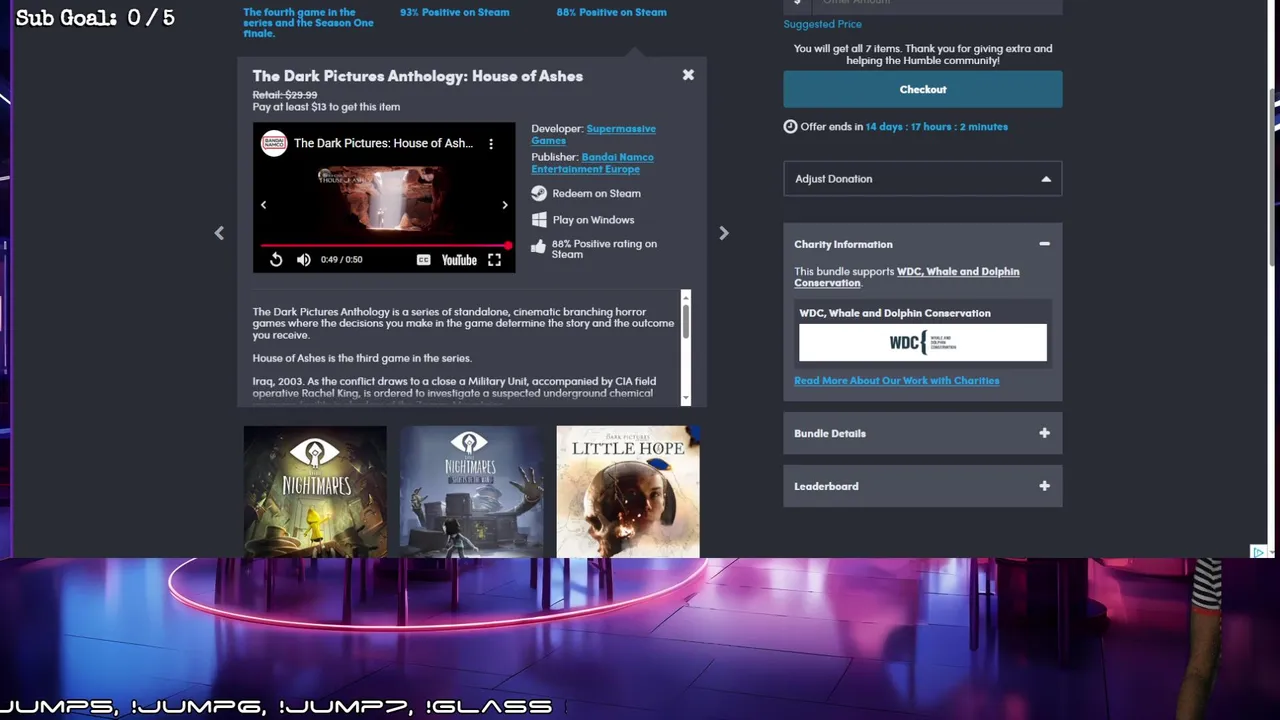Click the 93% Positive on Steam text
The image size is (1280, 720).
coord(455,12)
